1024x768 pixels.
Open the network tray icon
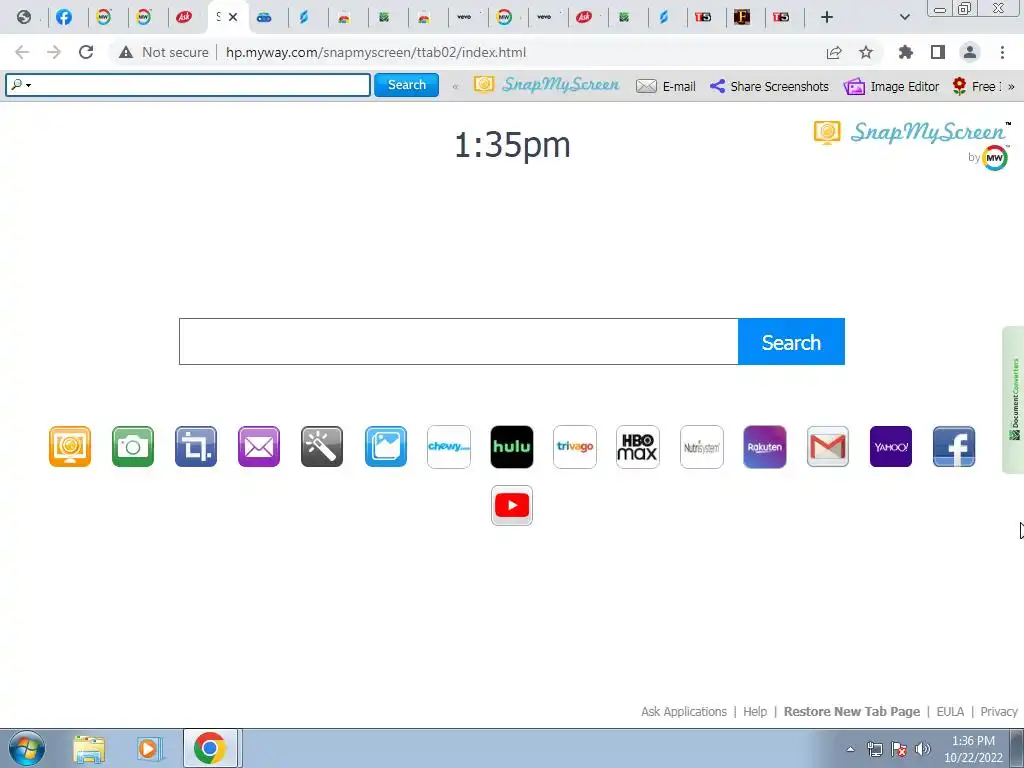pyautogui.click(x=874, y=749)
